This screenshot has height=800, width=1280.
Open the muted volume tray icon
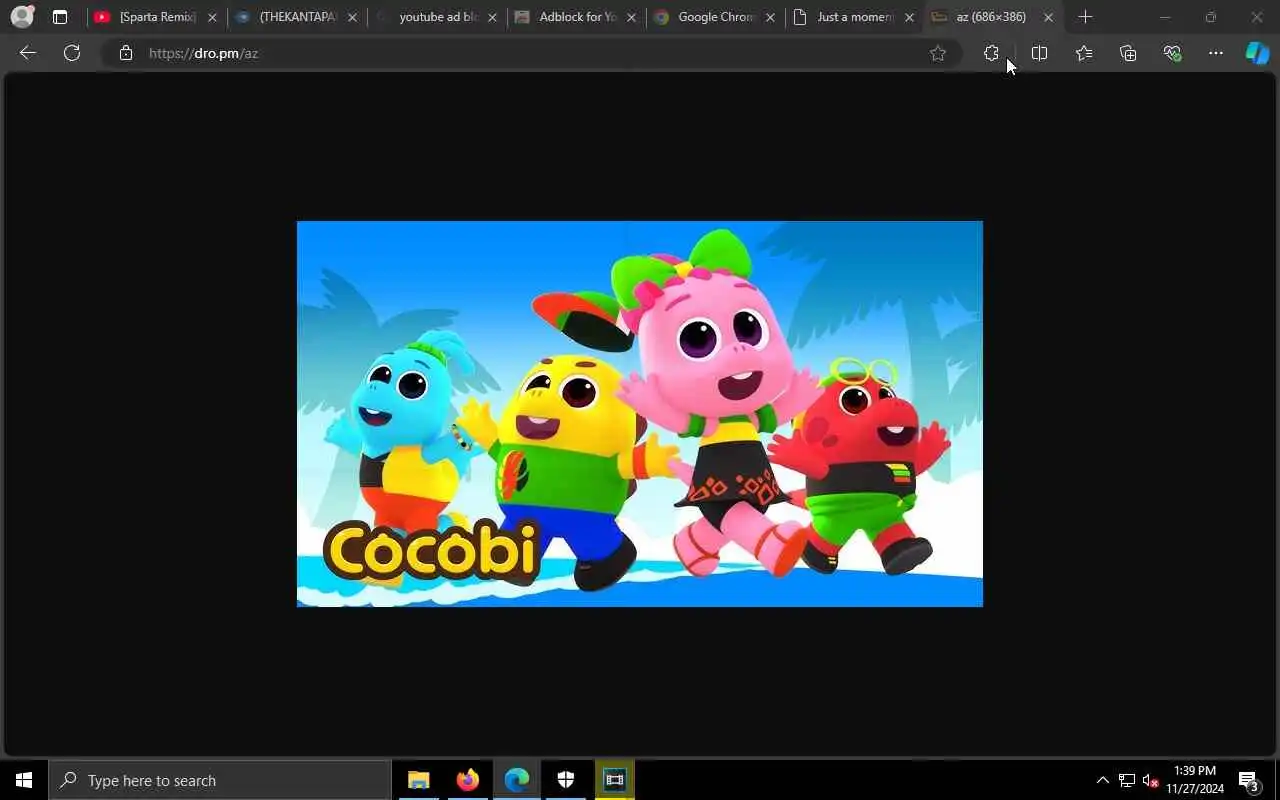click(1150, 780)
